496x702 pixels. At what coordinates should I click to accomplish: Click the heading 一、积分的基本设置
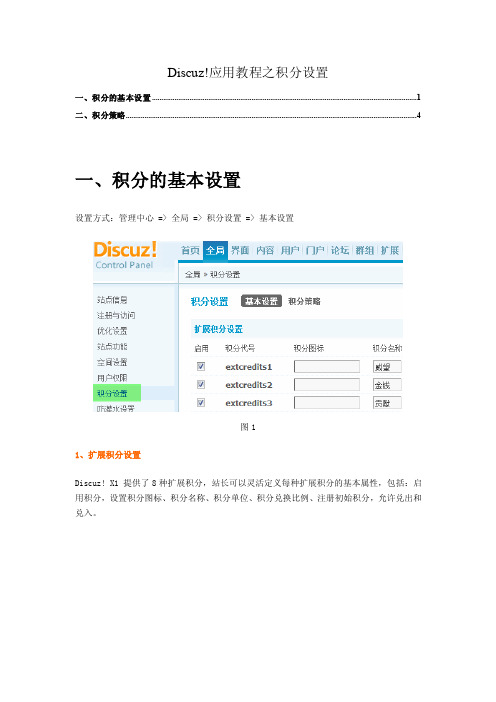click(x=158, y=180)
